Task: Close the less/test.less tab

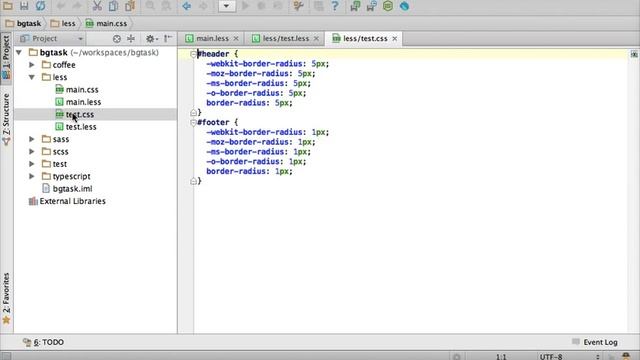Action: pos(316,38)
